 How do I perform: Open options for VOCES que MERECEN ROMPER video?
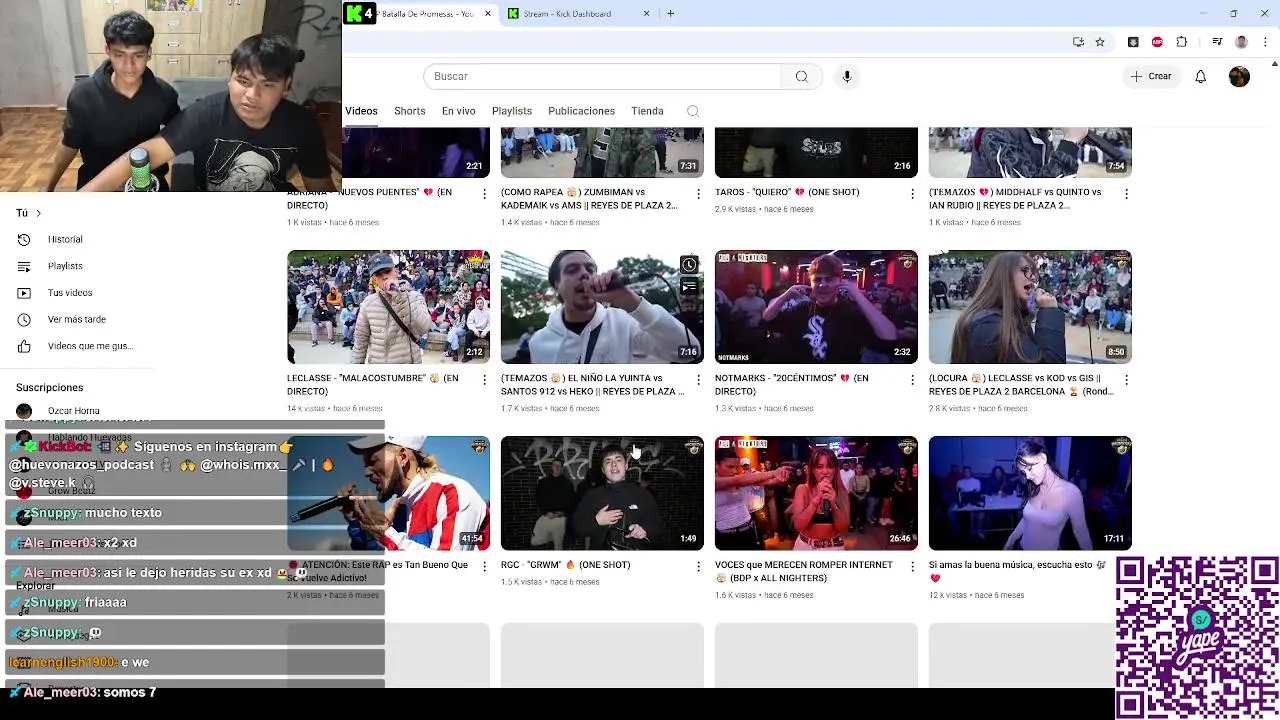click(912, 566)
